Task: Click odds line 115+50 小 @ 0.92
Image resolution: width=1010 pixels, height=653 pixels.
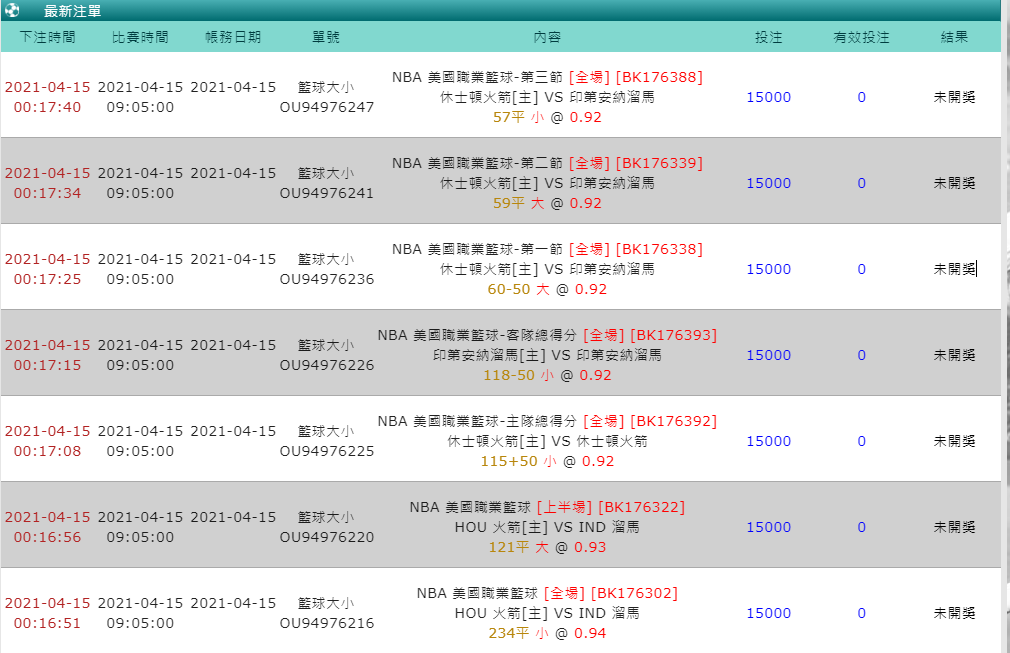Action: [547, 461]
